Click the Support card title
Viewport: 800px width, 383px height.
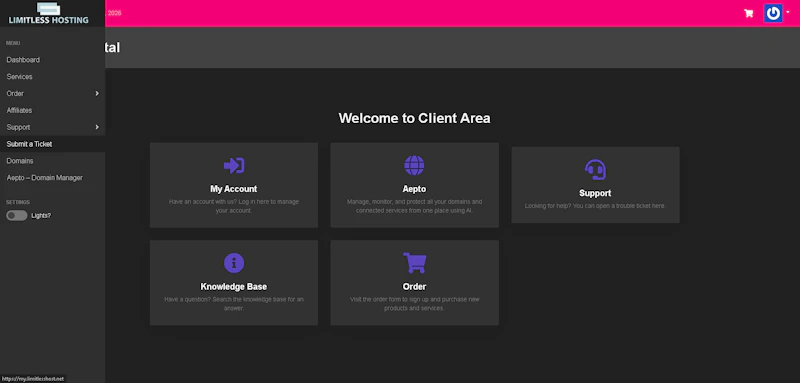point(595,193)
